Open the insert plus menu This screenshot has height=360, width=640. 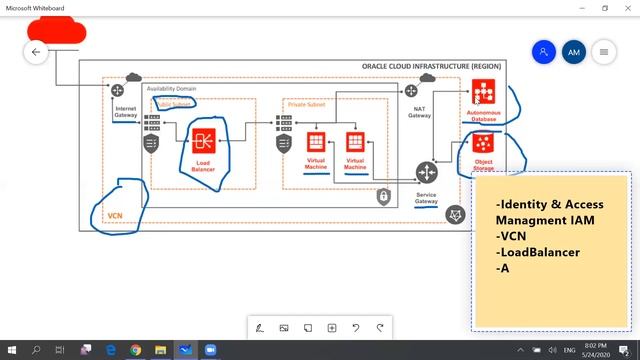pyautogui.click(x=332, y=328)
